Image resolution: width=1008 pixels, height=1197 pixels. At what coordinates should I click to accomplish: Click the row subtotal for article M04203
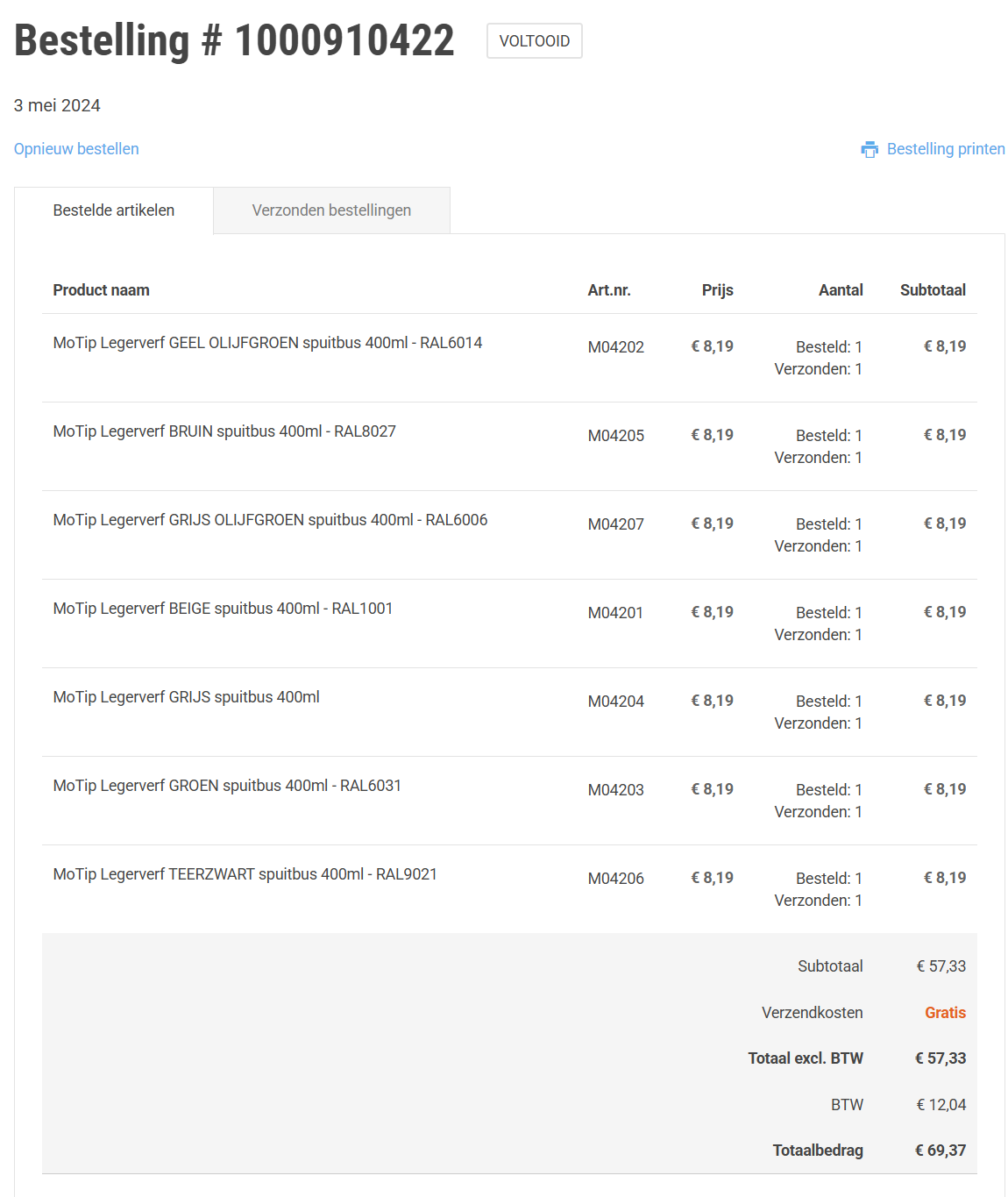tap(945, 789)
